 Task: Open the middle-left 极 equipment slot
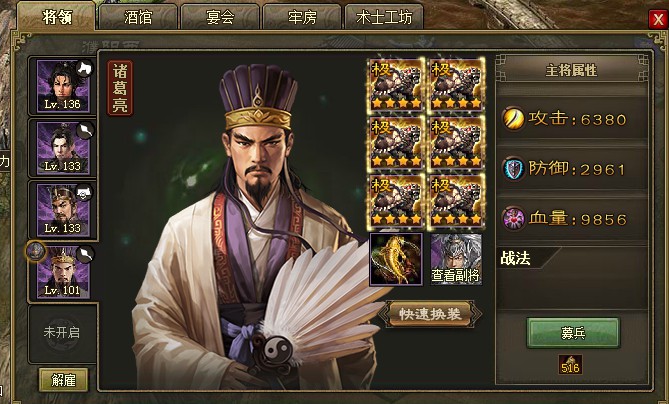396,142
